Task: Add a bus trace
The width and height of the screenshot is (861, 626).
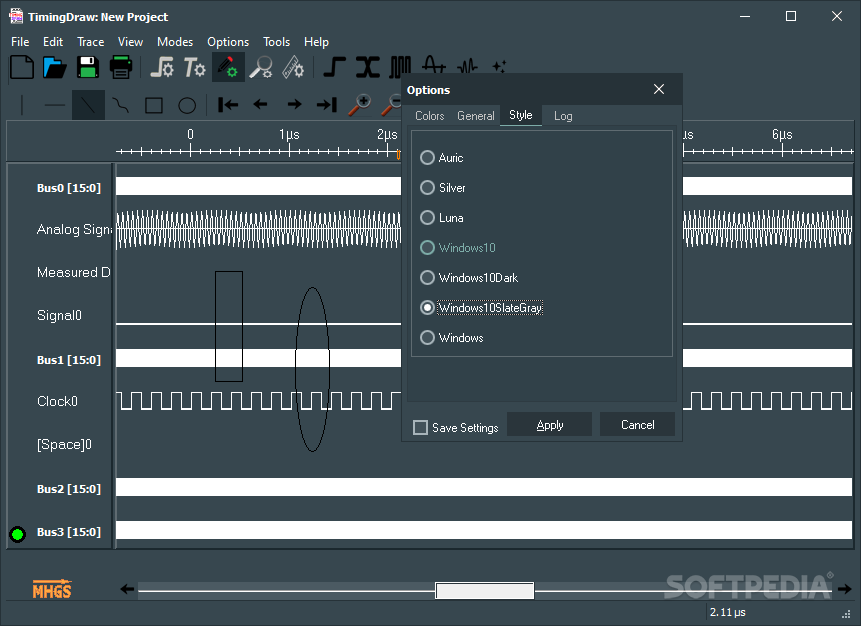Action: point(367,68)
